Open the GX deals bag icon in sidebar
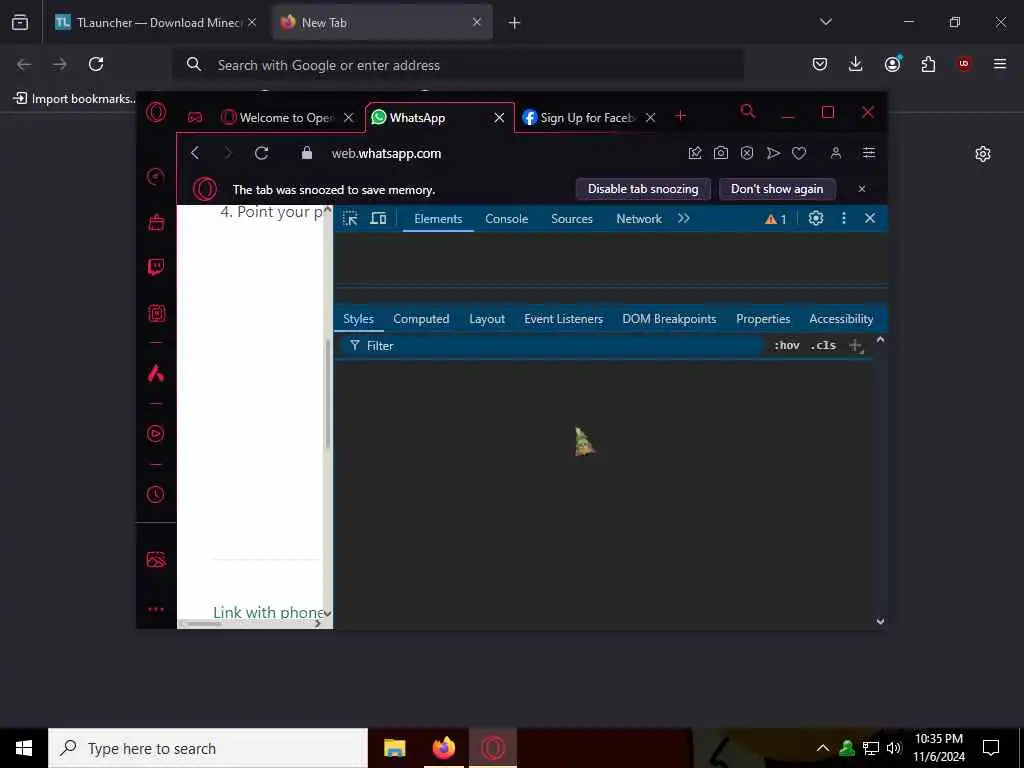 [x=156, y=222]
